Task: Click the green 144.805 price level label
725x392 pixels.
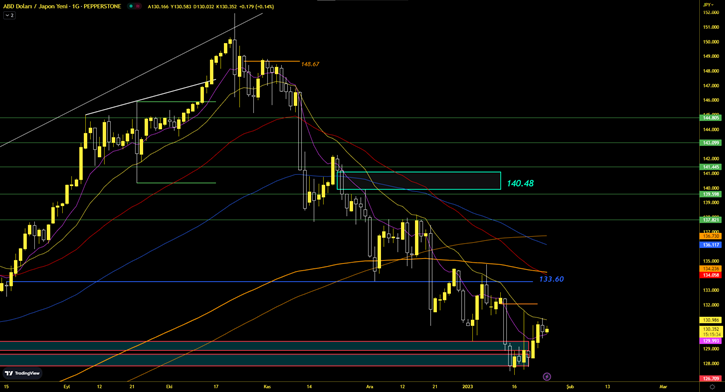Action: 711,118
